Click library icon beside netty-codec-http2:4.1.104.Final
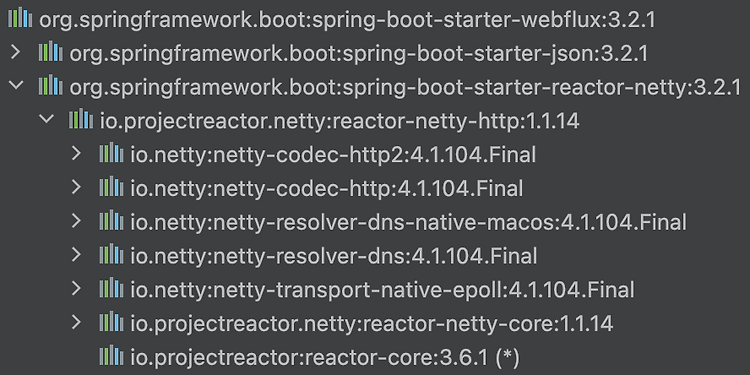The width and height of the screenshot is (750, 375). coord(112,153)
